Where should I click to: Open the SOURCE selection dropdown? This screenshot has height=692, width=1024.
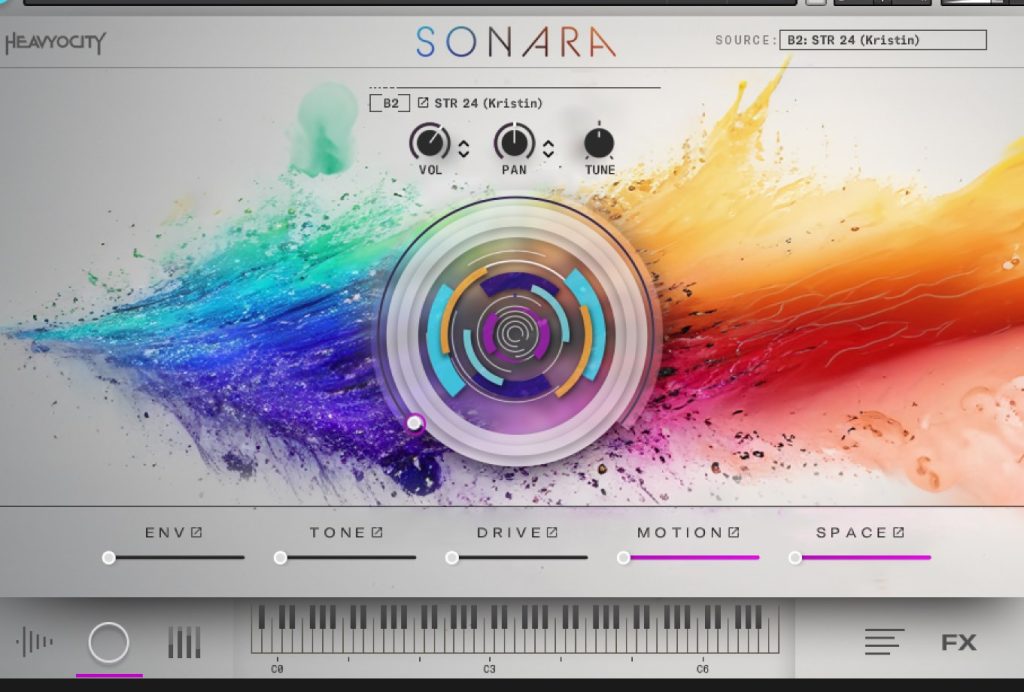pyautogui.click(x=882, y=40)
